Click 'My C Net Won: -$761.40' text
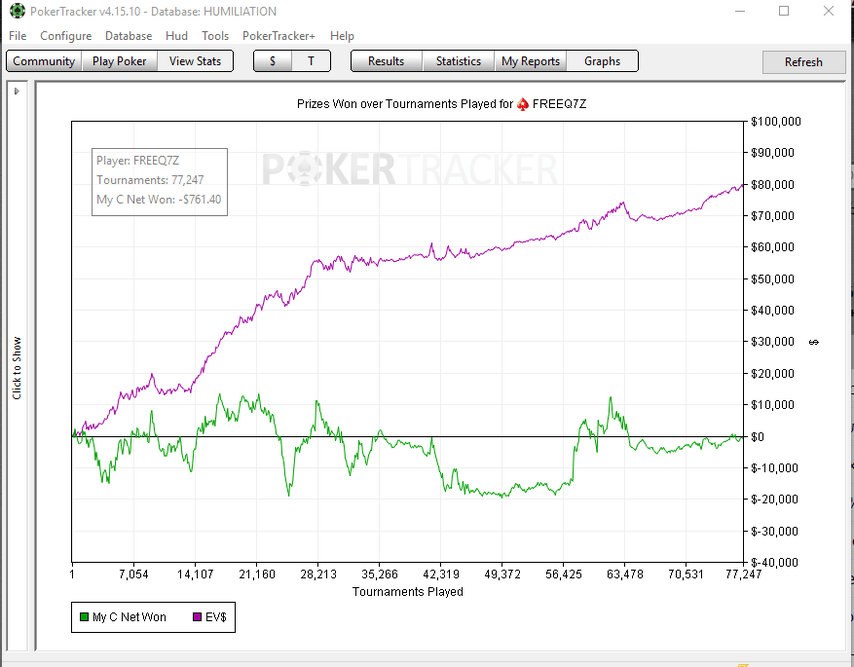This screenshot has width=854, height=667. pos(159,199)
